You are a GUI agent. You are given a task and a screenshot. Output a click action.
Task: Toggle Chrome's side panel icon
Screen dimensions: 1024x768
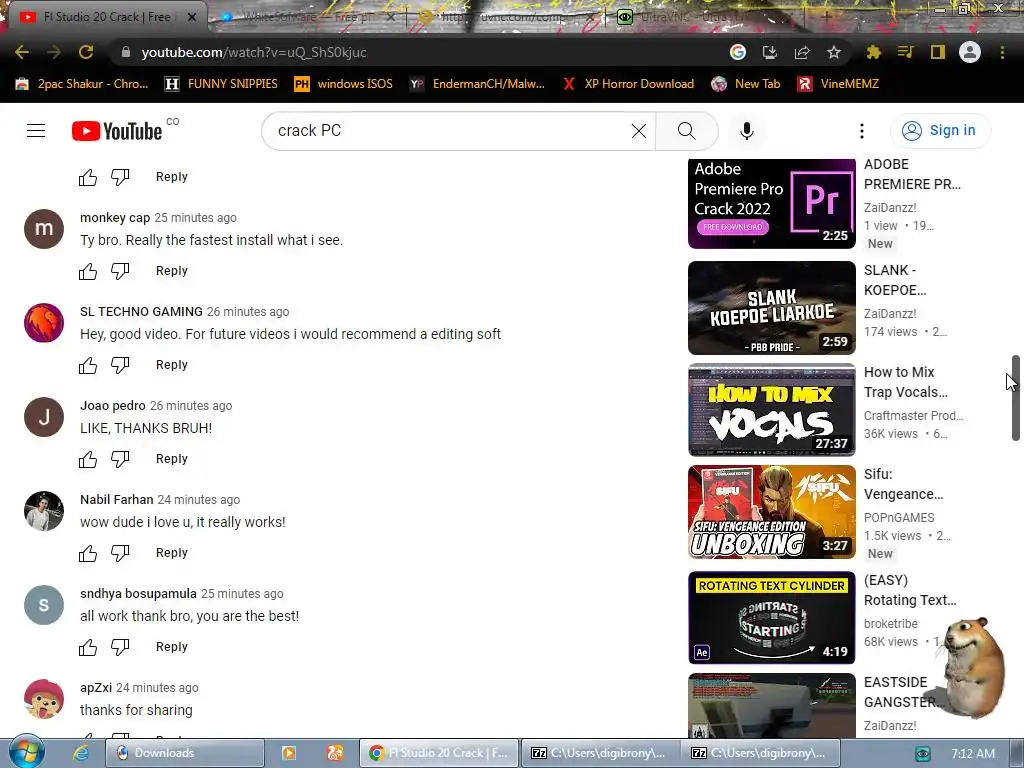coord(938,52)
